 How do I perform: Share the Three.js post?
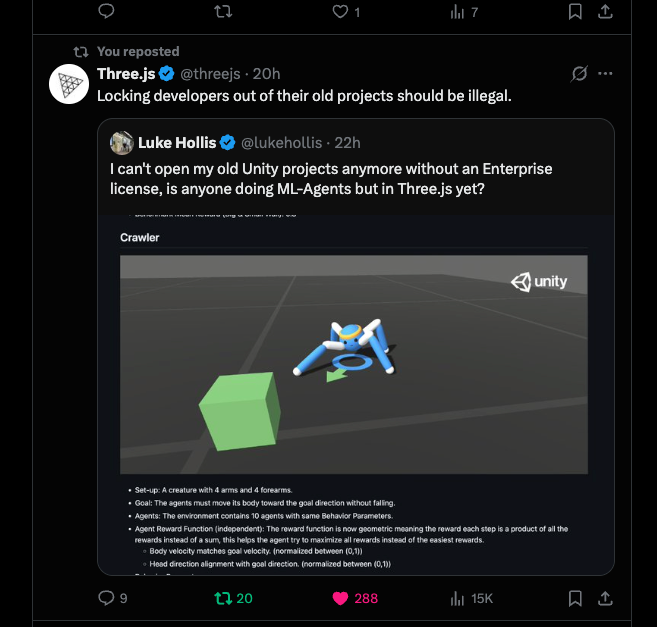(x=605, y=598)
